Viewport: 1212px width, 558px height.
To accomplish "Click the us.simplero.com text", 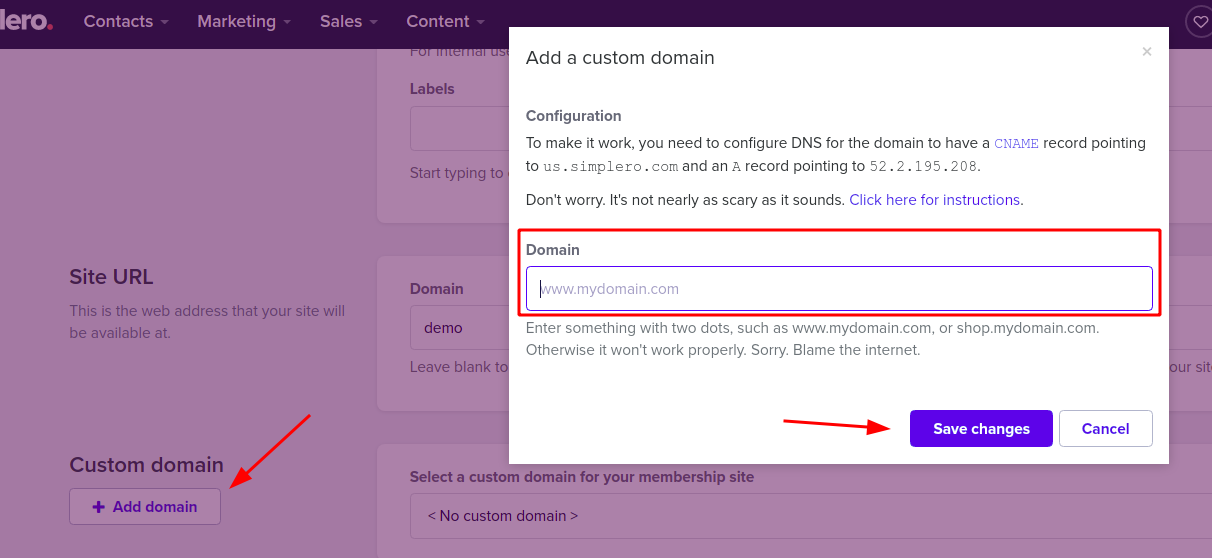I will point(611,166).
